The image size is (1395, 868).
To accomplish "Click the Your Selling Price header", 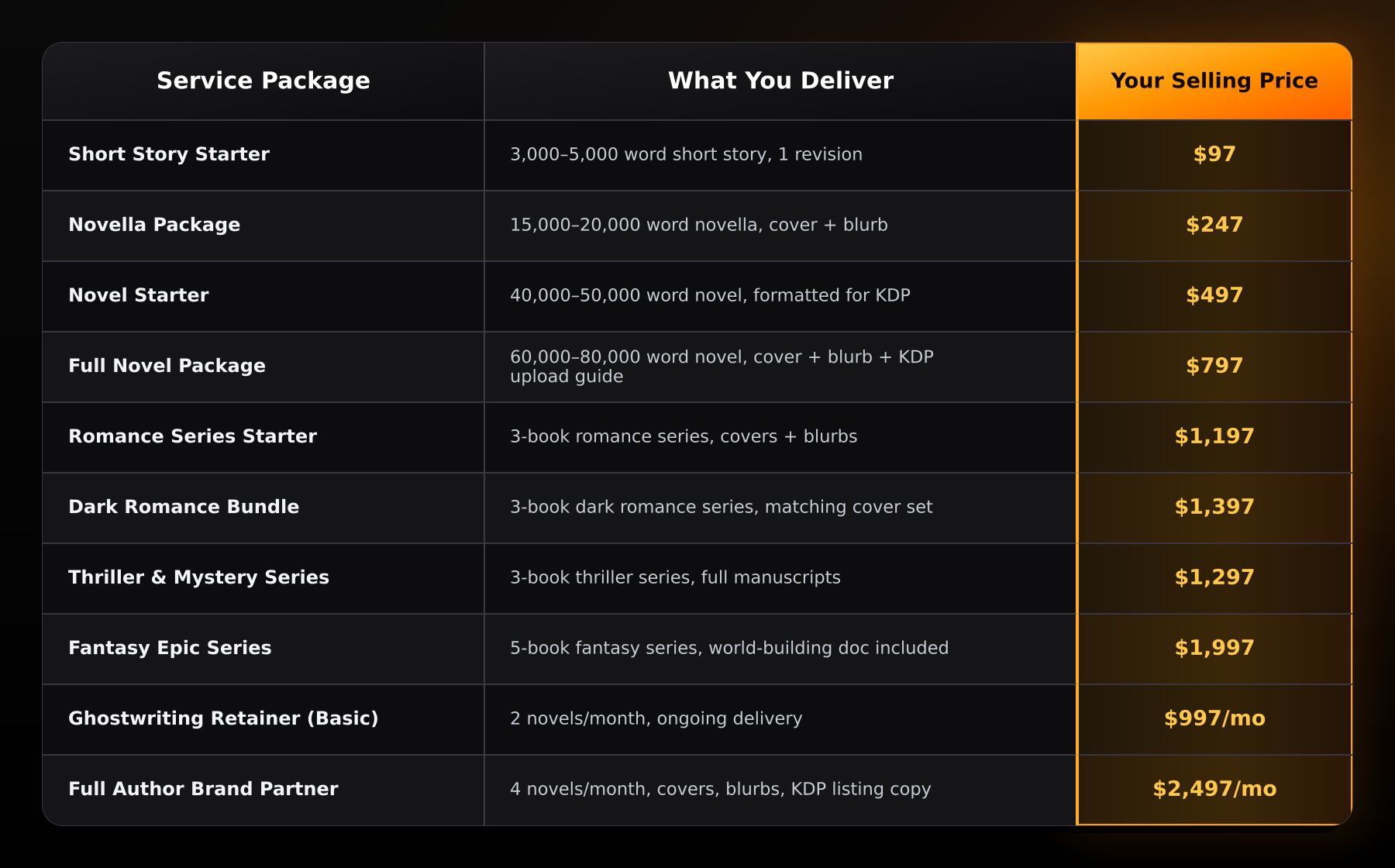I will click(x=1214, y=81).
